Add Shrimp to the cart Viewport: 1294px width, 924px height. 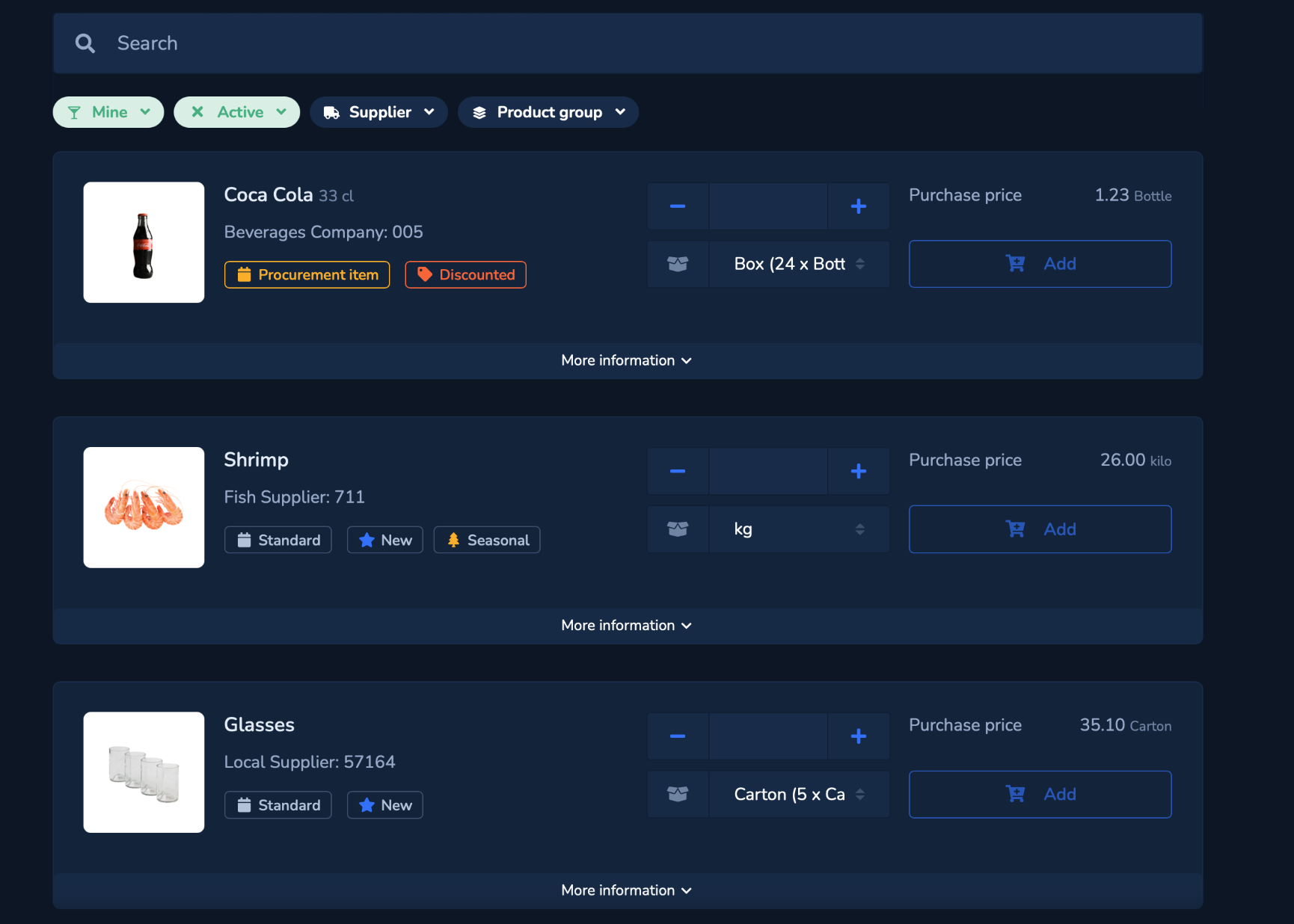pyautogui.click(x=1040, y=529)
